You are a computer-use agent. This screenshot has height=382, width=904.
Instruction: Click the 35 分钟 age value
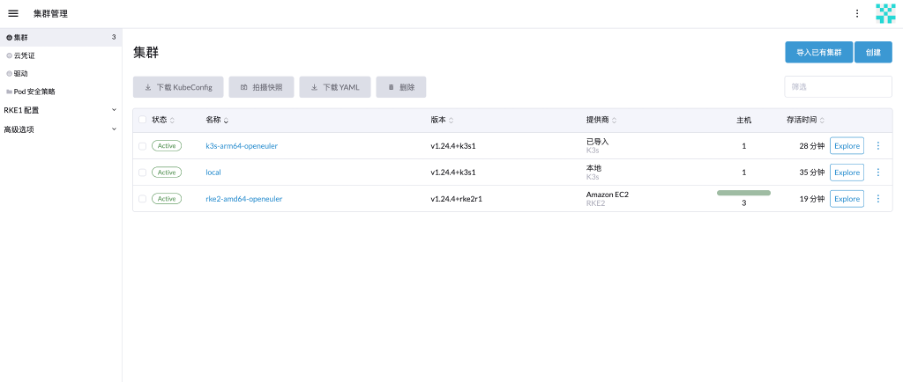pos(812,172)
